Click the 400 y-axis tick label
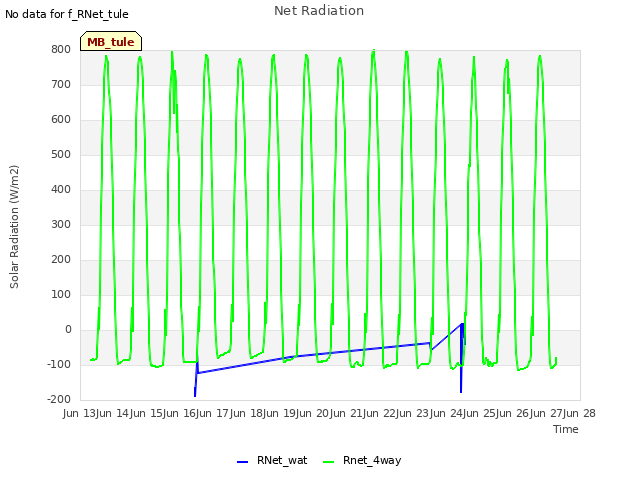This screenshot has height=480, width=640. [x=61, y=189]
